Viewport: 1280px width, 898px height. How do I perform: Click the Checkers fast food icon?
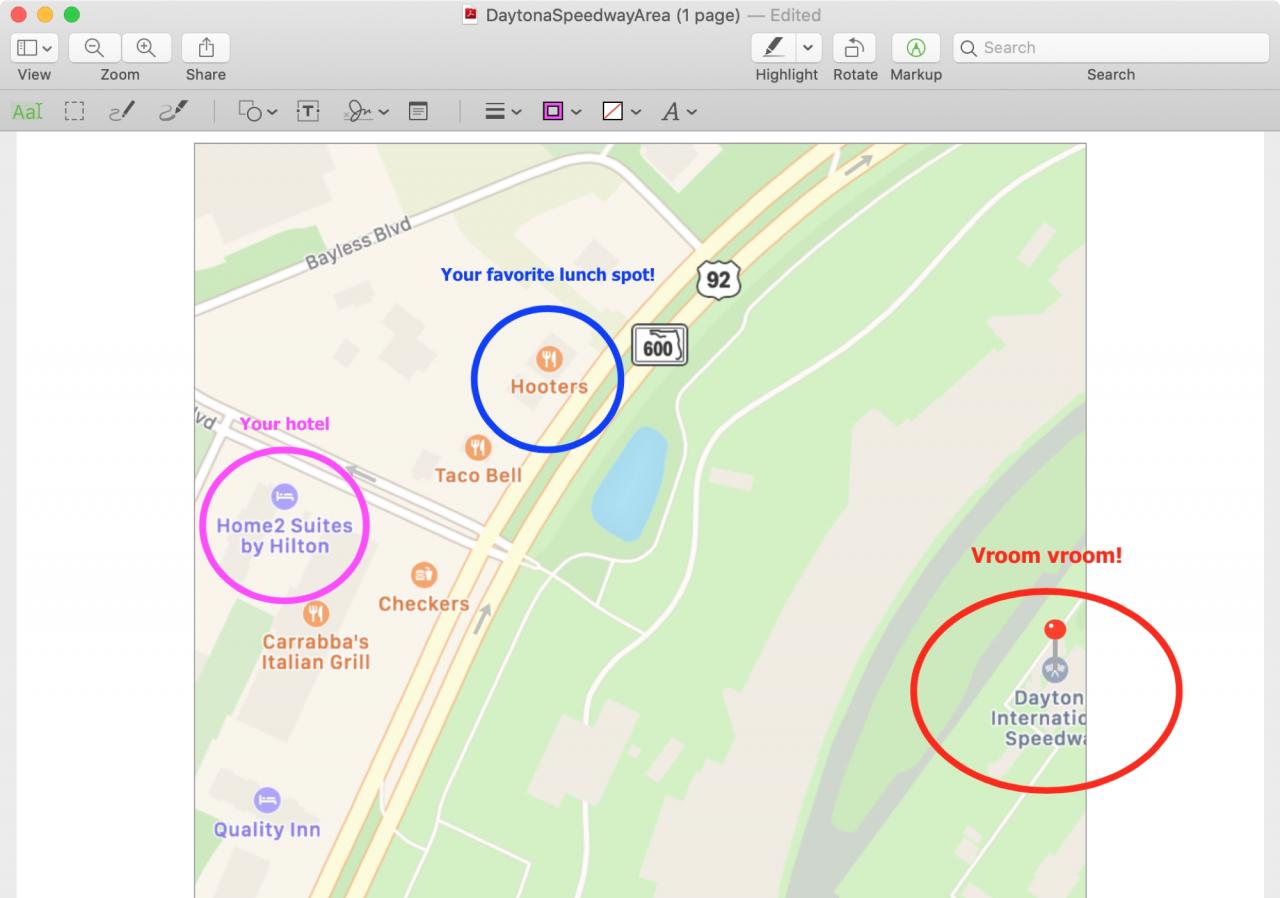click(424, 575)
